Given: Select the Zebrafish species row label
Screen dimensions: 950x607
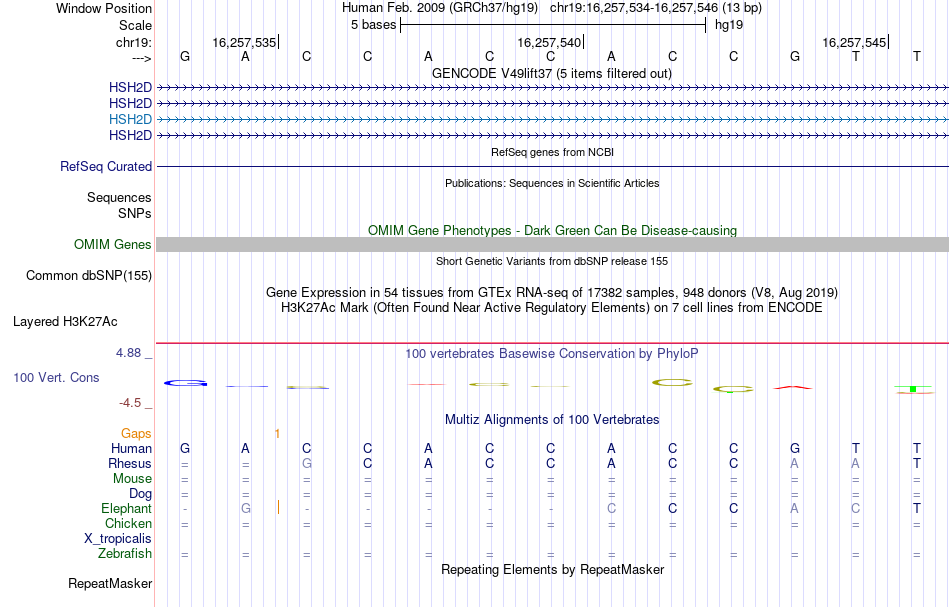Looking at the screenshot, I should [125, 554].
